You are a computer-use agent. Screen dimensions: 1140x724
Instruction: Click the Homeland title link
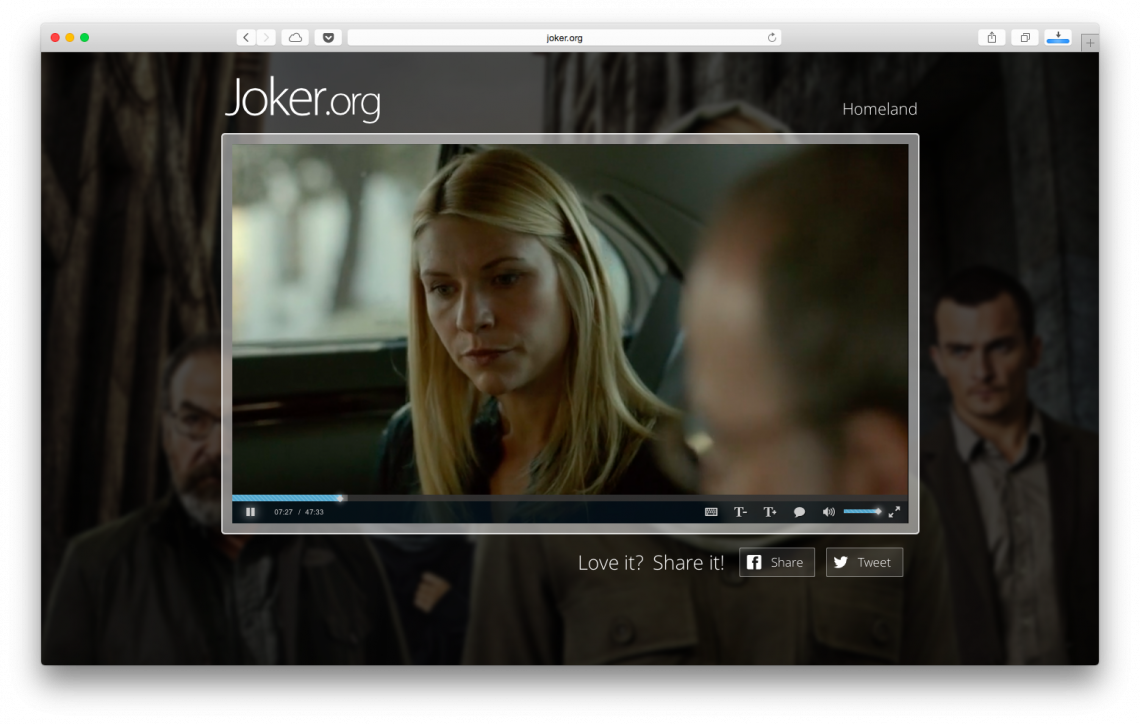coord(879,109)
